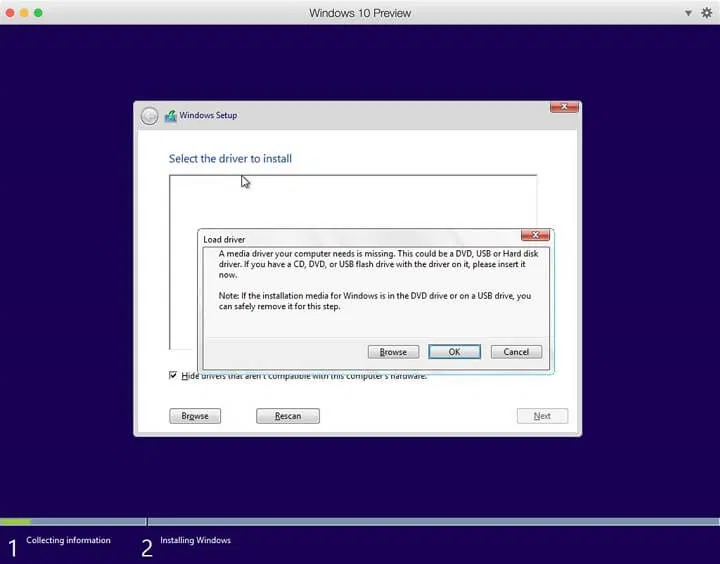720x564 pixels.
Task: Expand the dropdown arrow beside the gear
Action: coord(688,13)
